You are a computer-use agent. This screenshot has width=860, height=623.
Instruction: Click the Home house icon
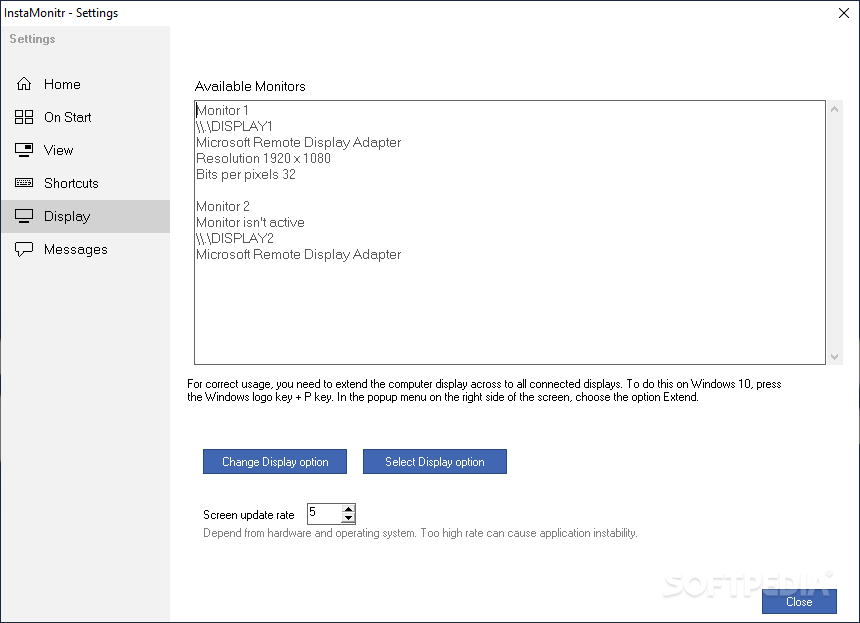point(24,84)
